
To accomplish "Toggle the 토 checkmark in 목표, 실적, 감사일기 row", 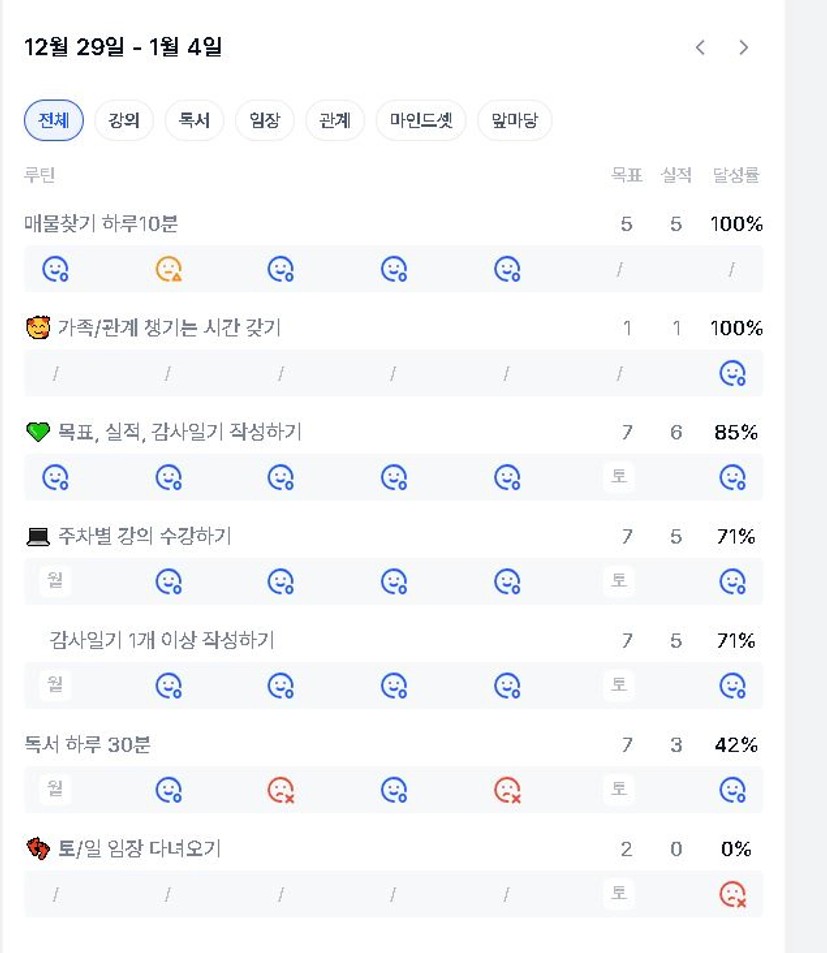I will (619, 476).
